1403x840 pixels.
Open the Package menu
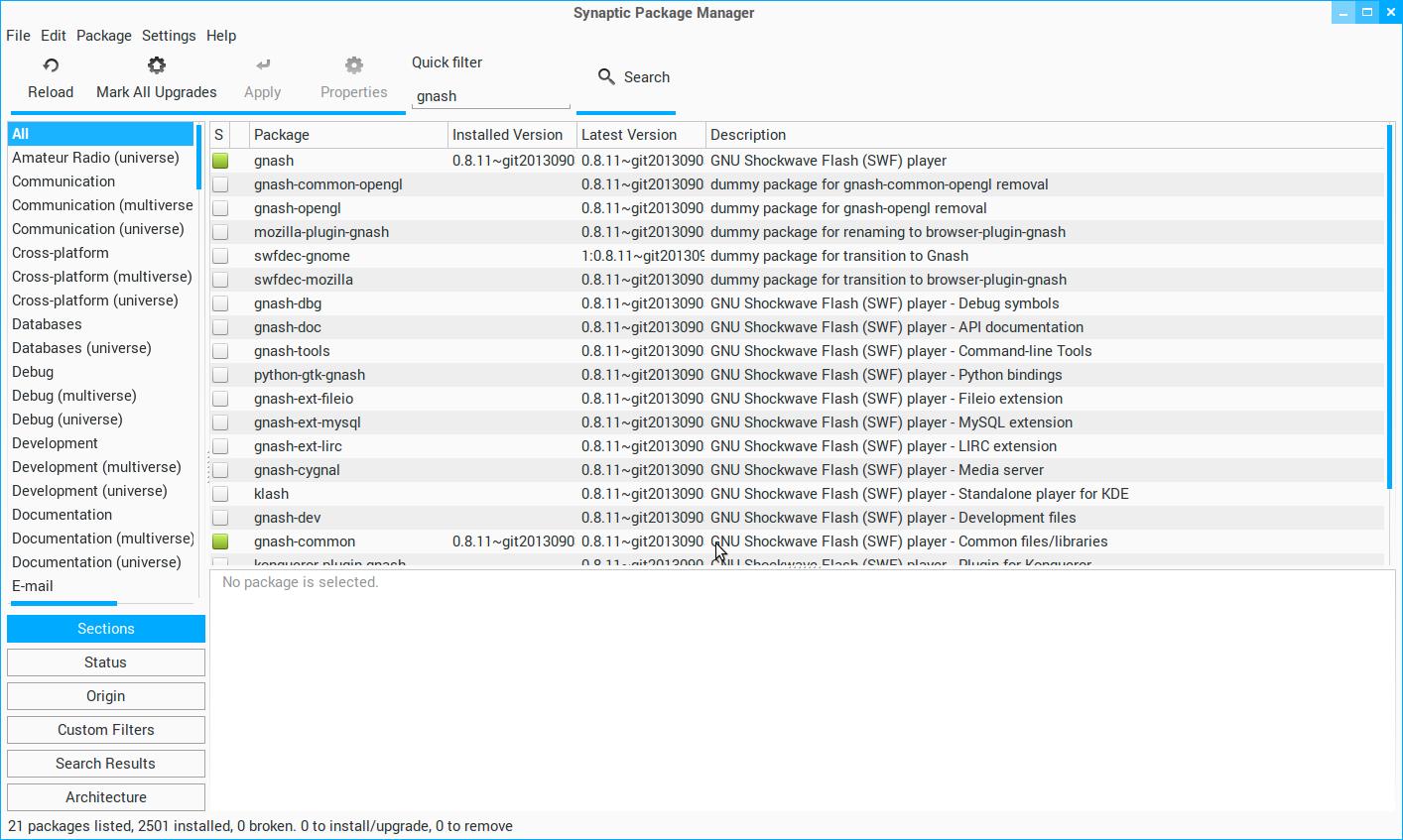tap(104, 36)
